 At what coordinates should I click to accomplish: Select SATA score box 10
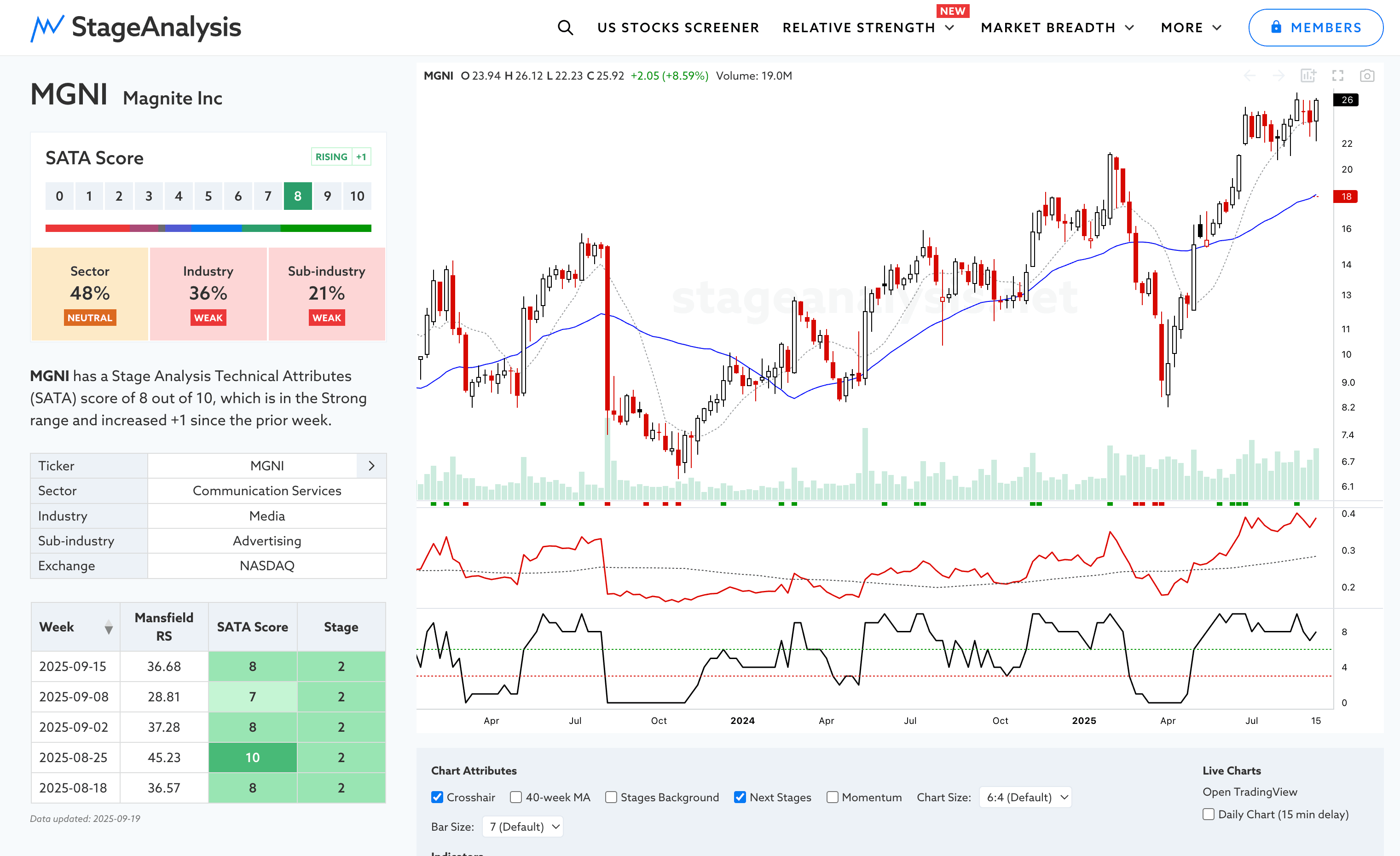(x=357, y=196)
